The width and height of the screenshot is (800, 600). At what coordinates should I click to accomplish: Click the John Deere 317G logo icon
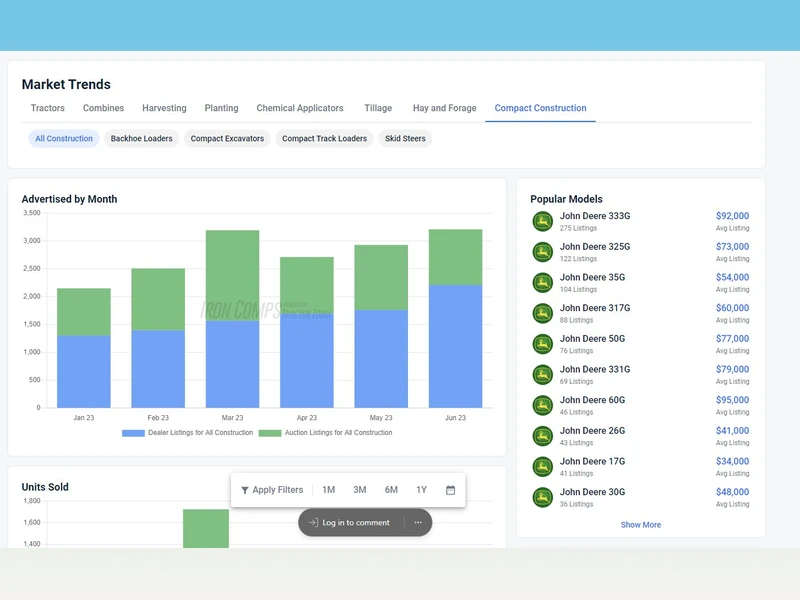[542, 313]
